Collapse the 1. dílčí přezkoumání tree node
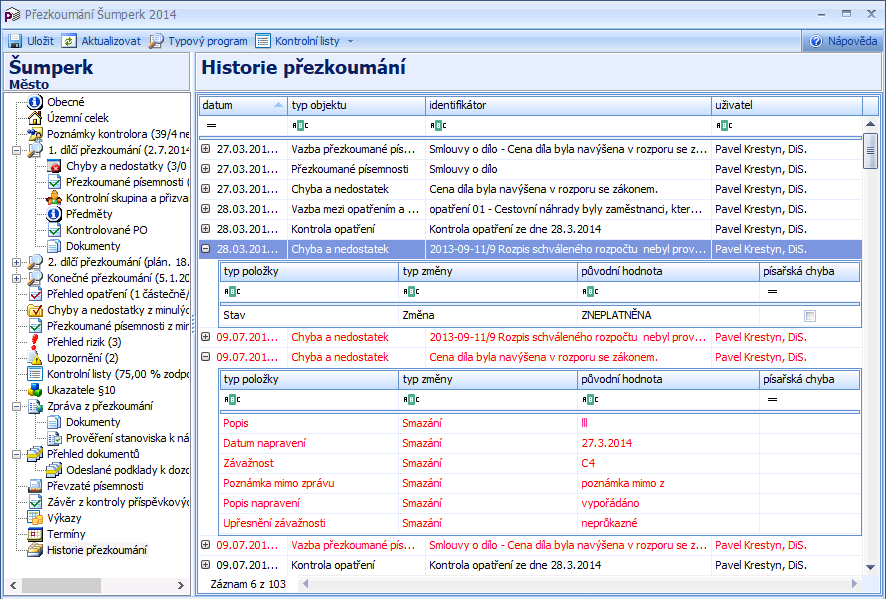This screenshot has height=599, width=886. 16,150
